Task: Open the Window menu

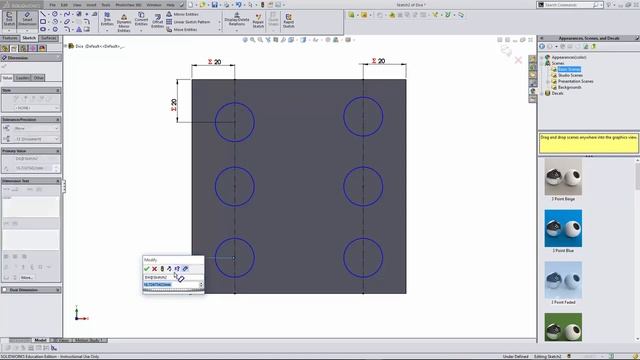Action: point(153,5)
